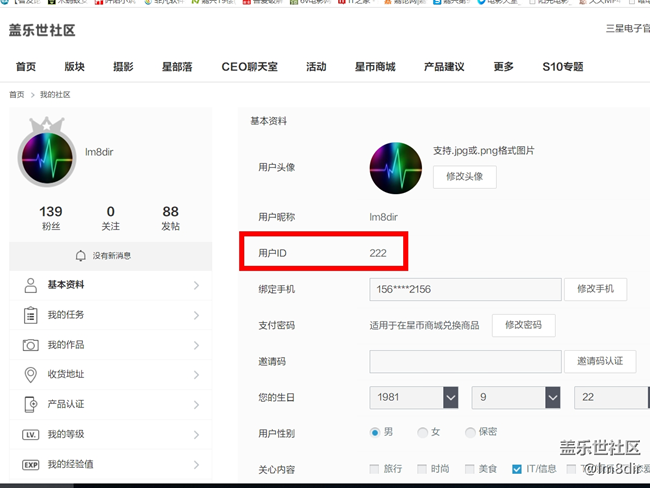Click the EXP icon beside 我的经验值

31,465
